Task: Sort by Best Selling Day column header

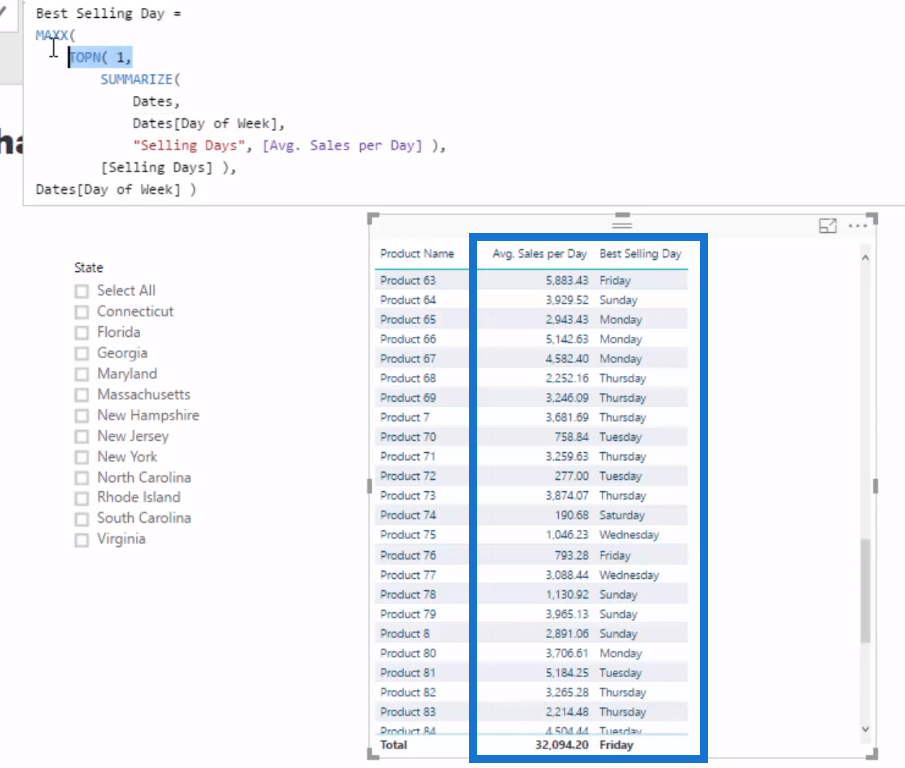Action: click(x=640, y=254)
